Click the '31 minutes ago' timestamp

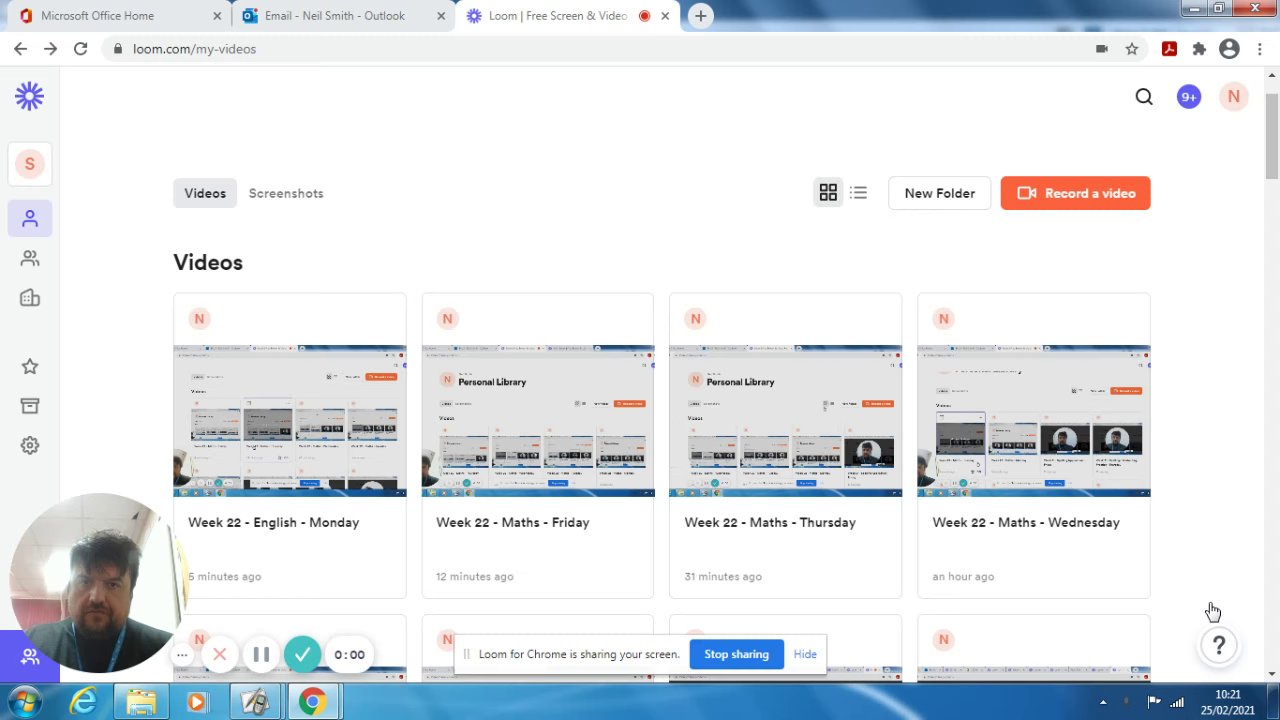coord(723,576)
